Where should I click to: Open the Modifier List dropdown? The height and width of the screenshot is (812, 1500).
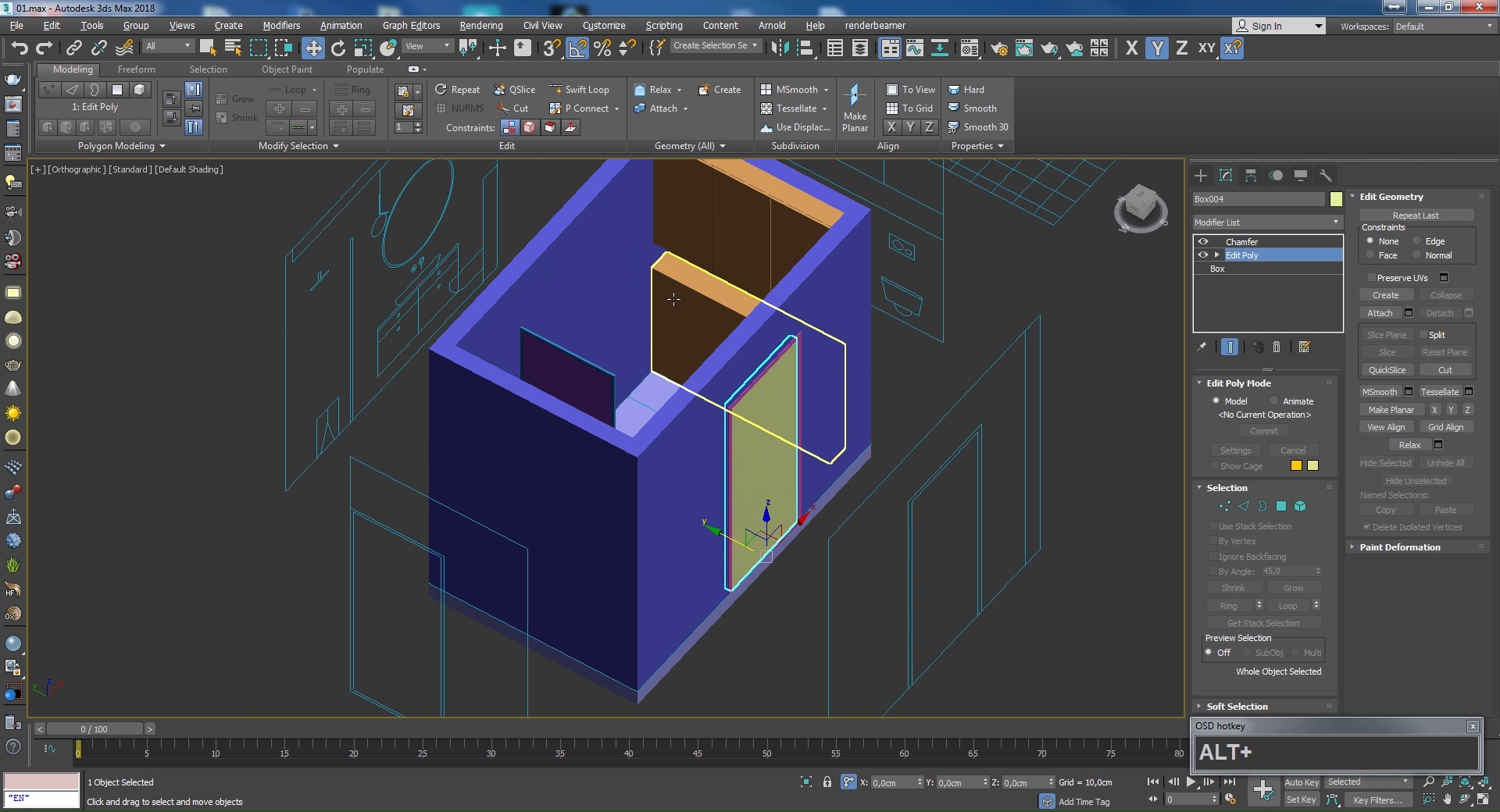[1266, 223]
